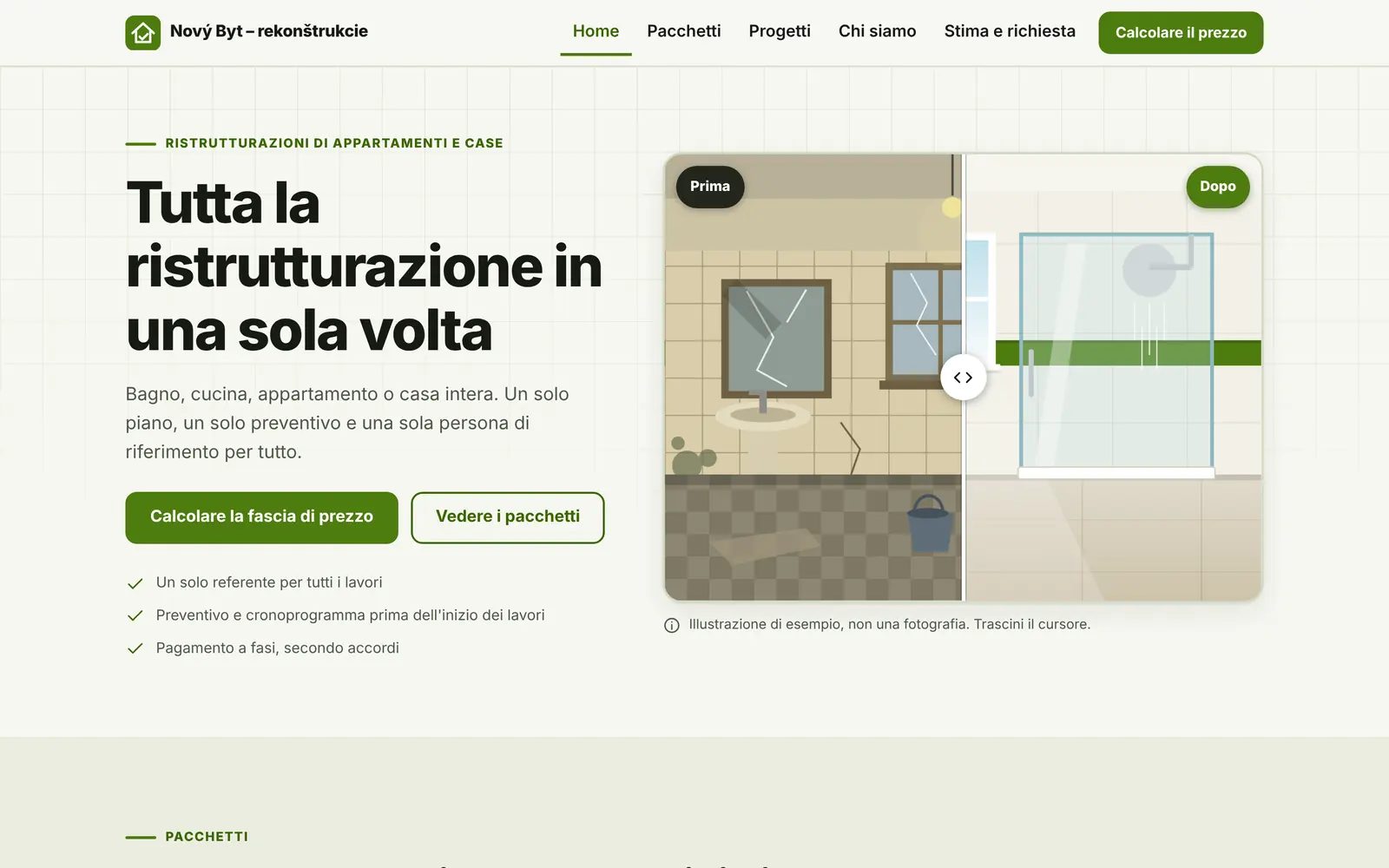Click checkmark next to Pagamento a fasi
Screen dimensions: 1389x868
point(135,648)
